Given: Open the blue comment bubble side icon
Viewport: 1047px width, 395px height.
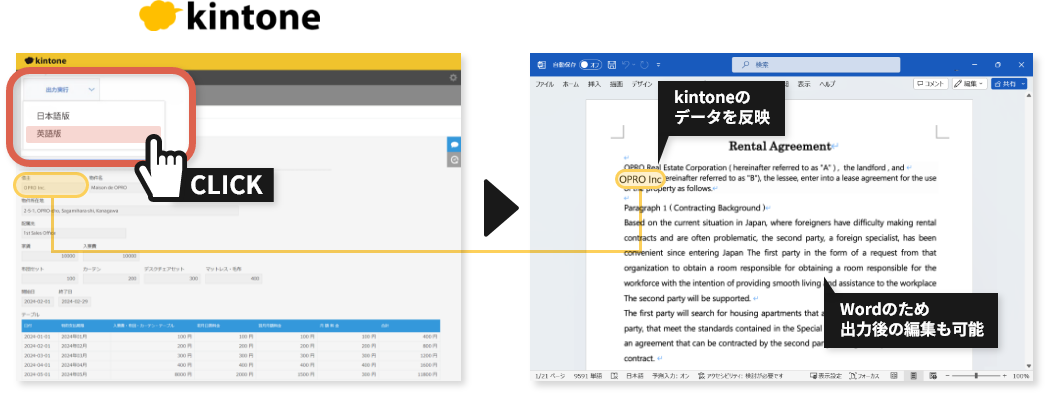Looking at the screenshot, I should point(454,145).
